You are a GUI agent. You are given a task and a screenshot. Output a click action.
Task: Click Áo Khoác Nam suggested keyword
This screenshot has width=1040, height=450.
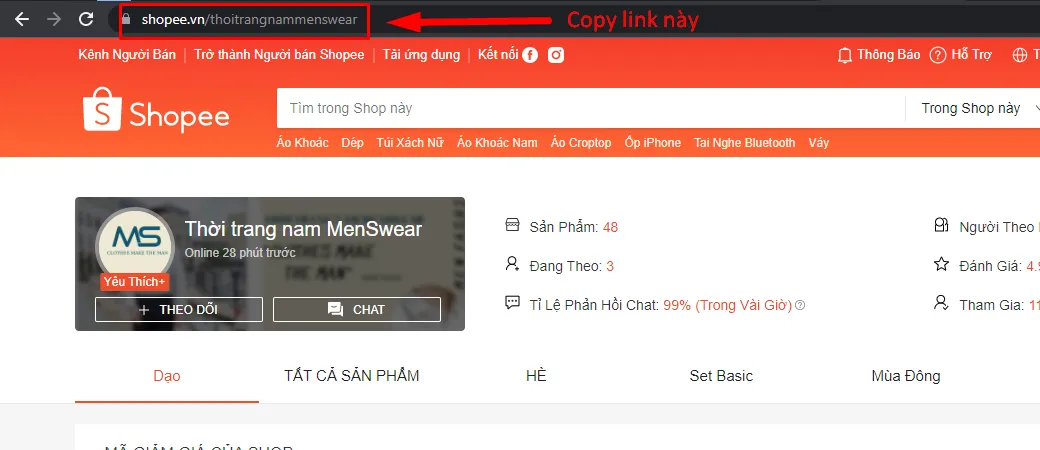click(x=497, y=143)
